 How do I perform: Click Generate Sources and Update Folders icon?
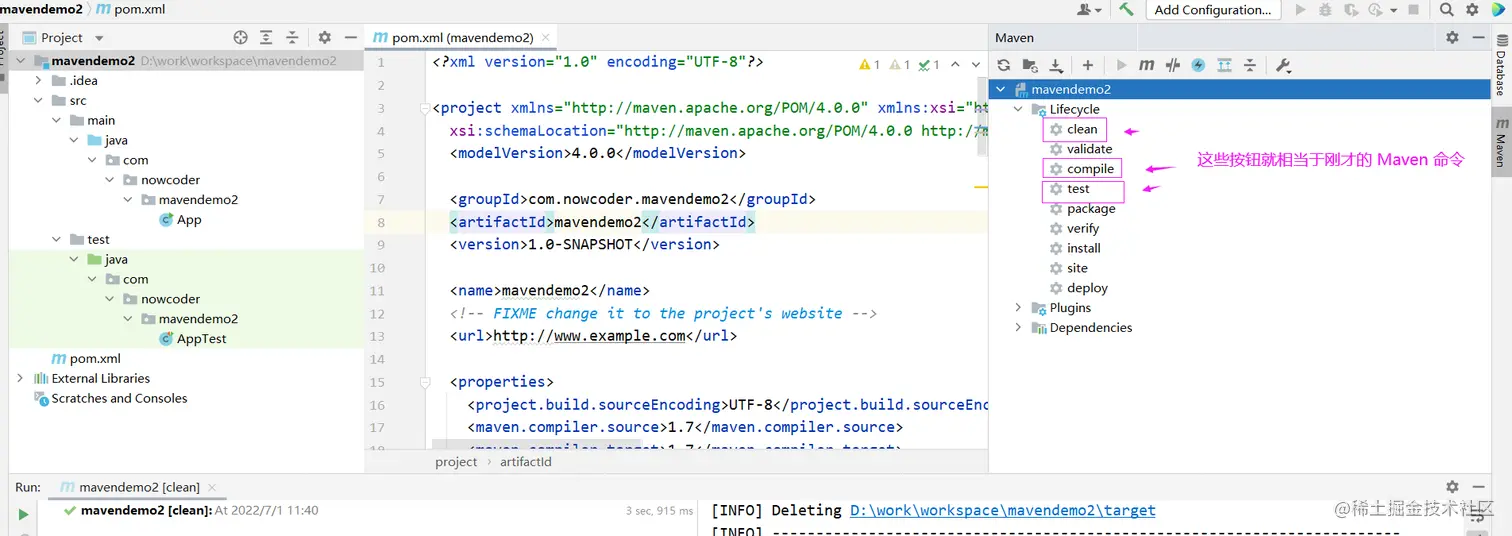(x=1030, y=65)
